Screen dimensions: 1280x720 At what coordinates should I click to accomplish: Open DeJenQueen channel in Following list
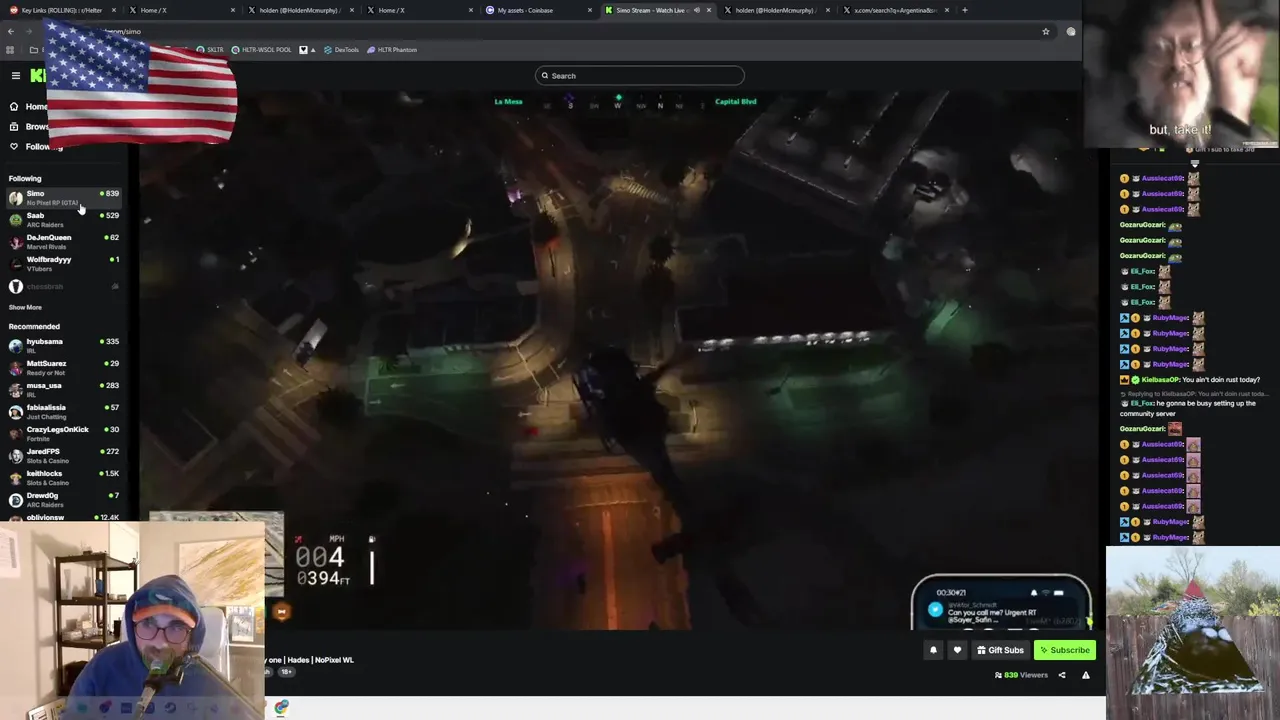point(62,242)
